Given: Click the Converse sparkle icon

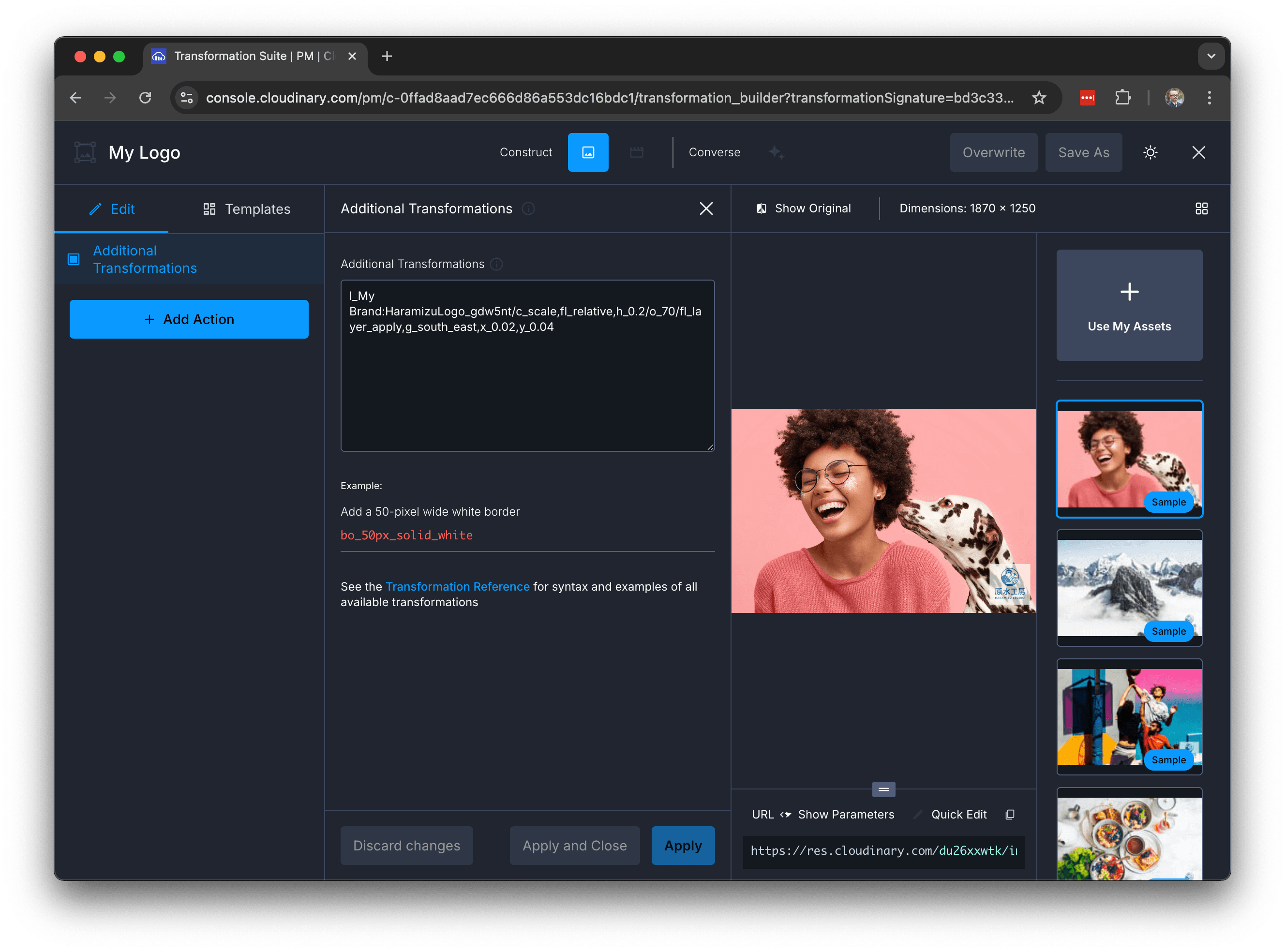Looking at the screenshot, I should [776, 152].
